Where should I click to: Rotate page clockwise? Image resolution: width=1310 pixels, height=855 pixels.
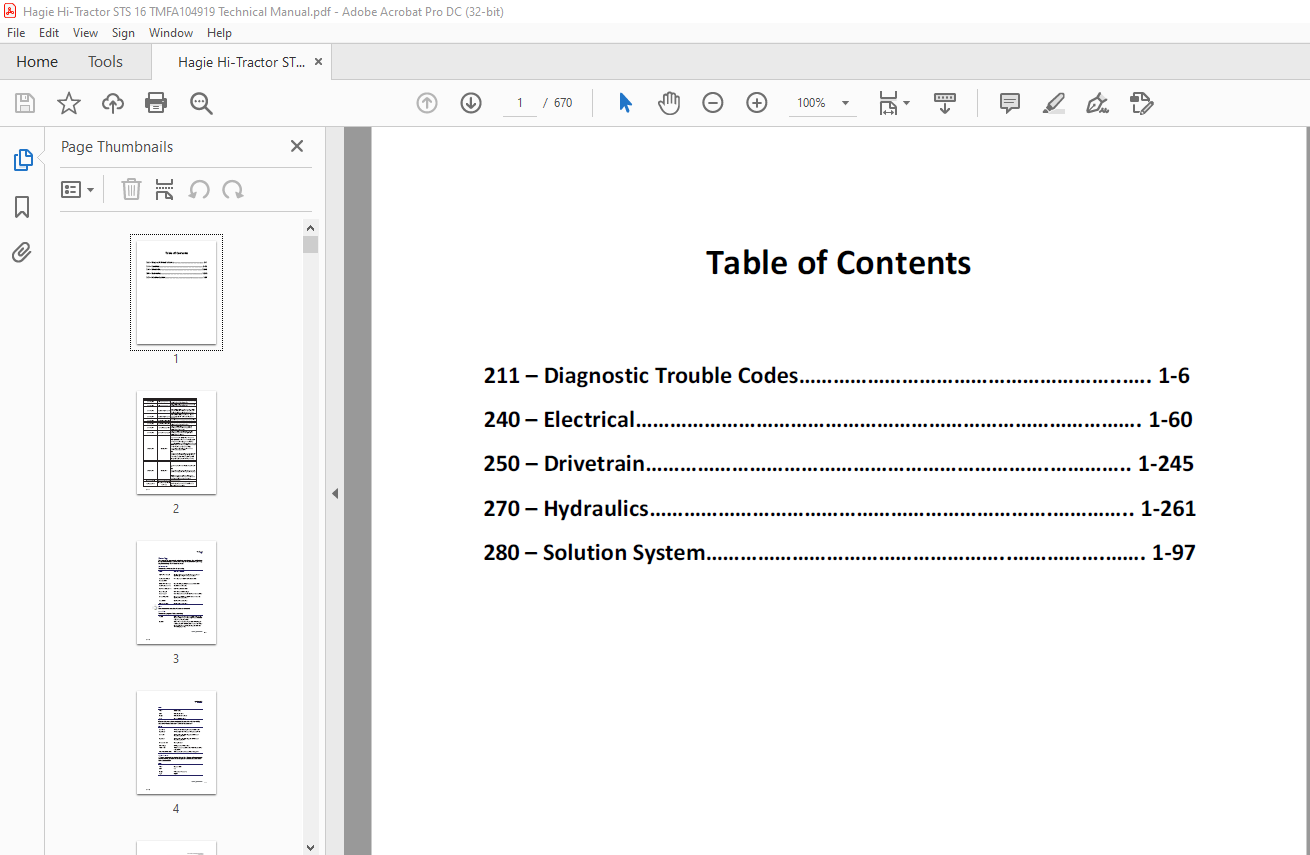pyautogui.click(x=233, y=189)
